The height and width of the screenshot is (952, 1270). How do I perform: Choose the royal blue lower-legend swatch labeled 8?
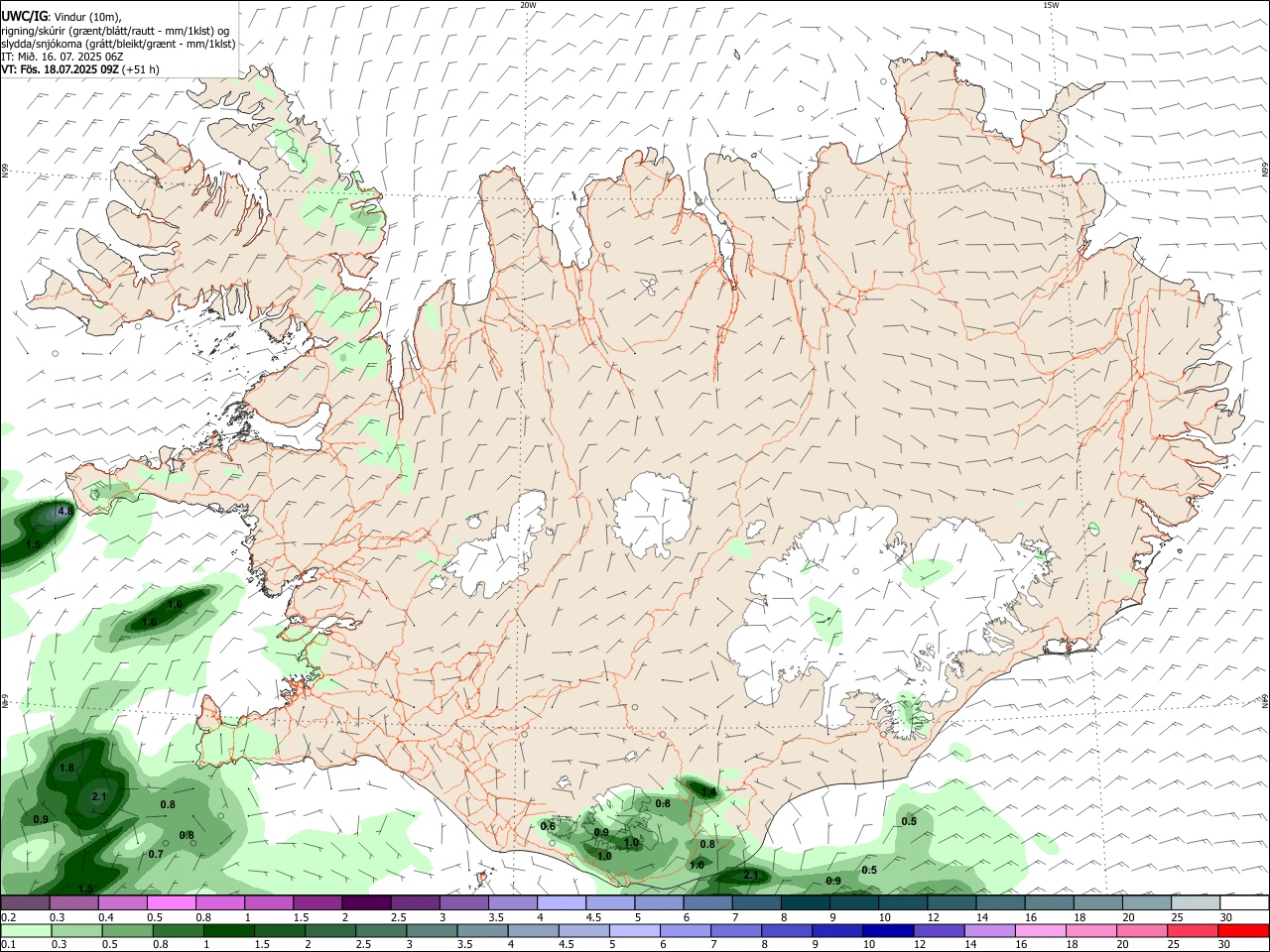click(786, 930)
